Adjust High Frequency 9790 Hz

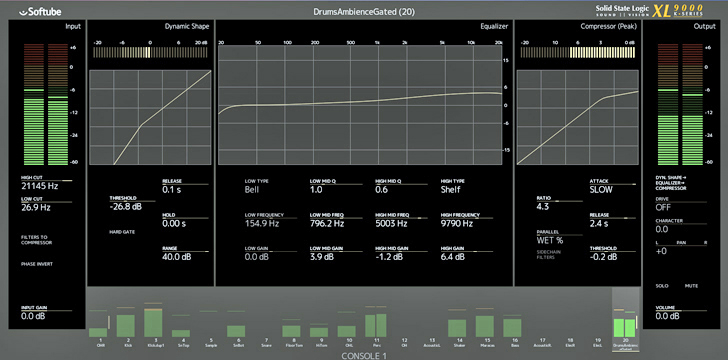tap(467, 220)
